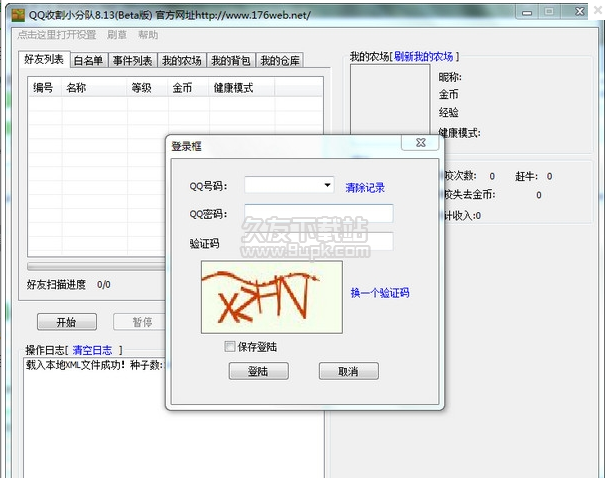Focus the QQ密码 input field
Viewport: 606px width, 478px height.
319,213
